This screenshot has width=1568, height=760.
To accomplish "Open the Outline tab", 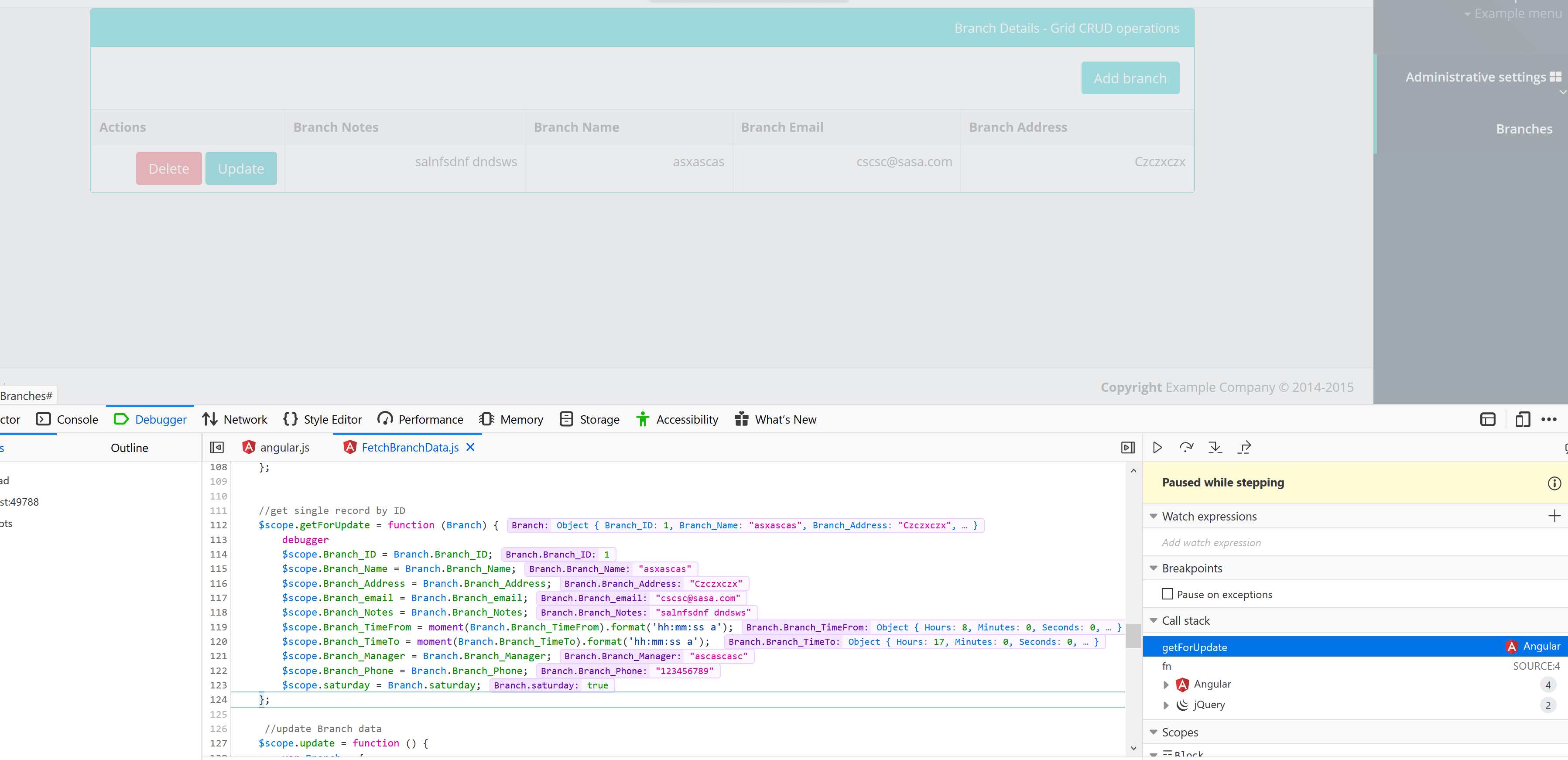I will [x=129, y=448].
